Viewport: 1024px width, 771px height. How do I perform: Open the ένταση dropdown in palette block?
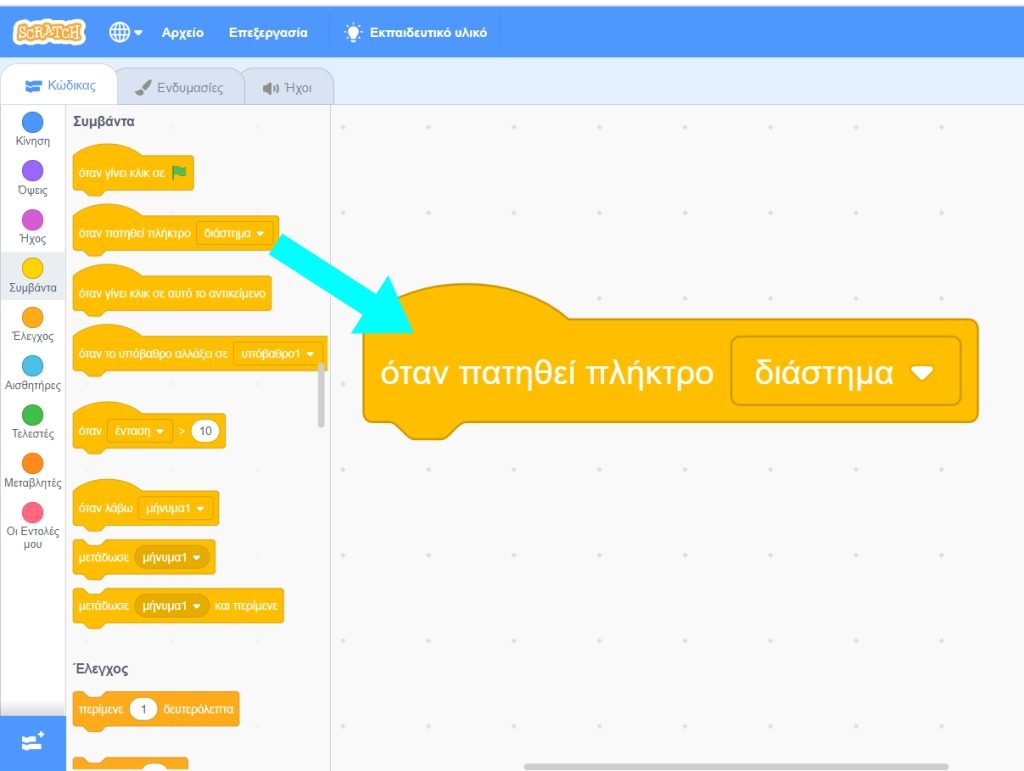tap(136, 431)
